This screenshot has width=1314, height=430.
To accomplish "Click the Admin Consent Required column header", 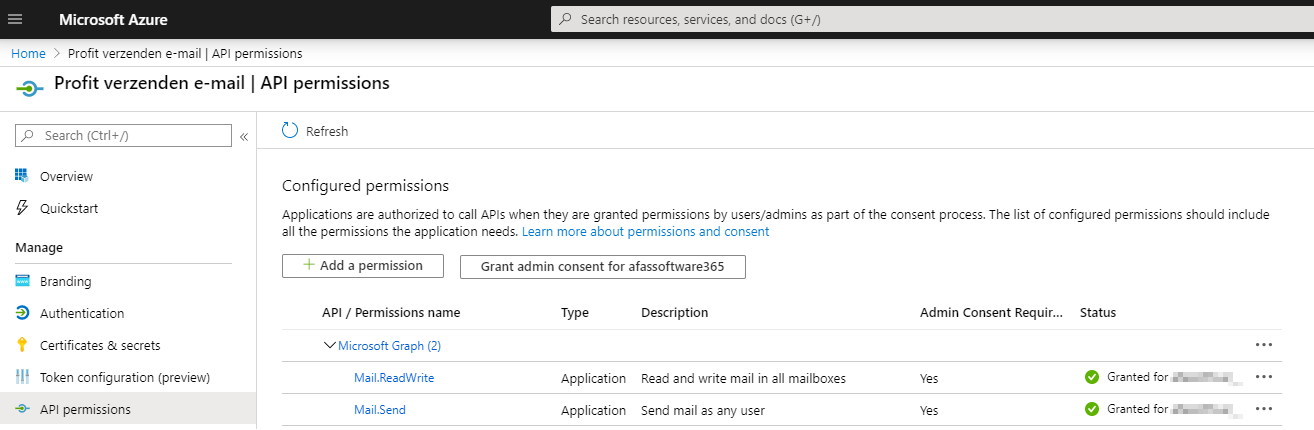I will (992, 313).
